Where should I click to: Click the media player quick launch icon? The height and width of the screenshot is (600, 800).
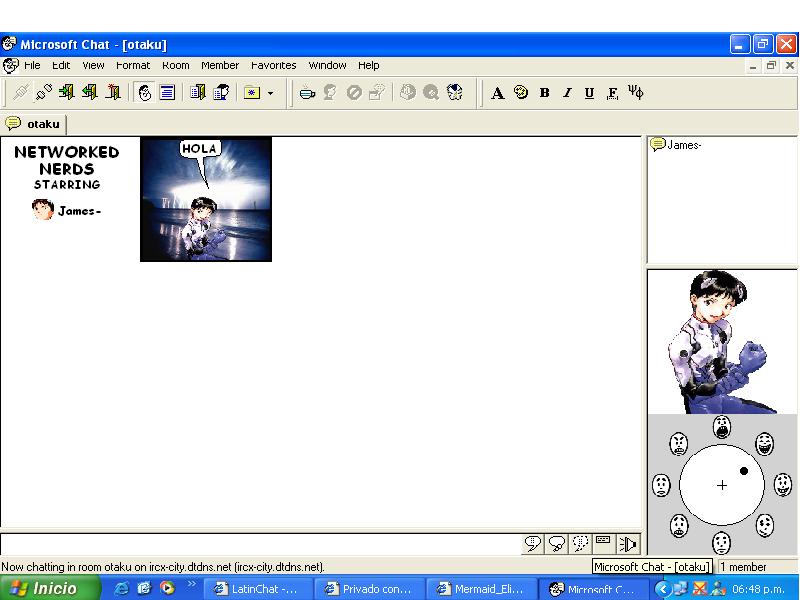[x=167, y=588]
